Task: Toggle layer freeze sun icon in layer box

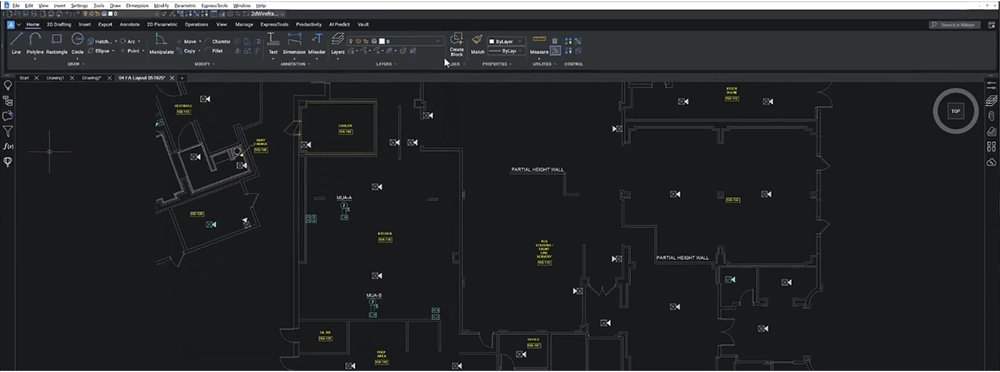Action: 358,41
